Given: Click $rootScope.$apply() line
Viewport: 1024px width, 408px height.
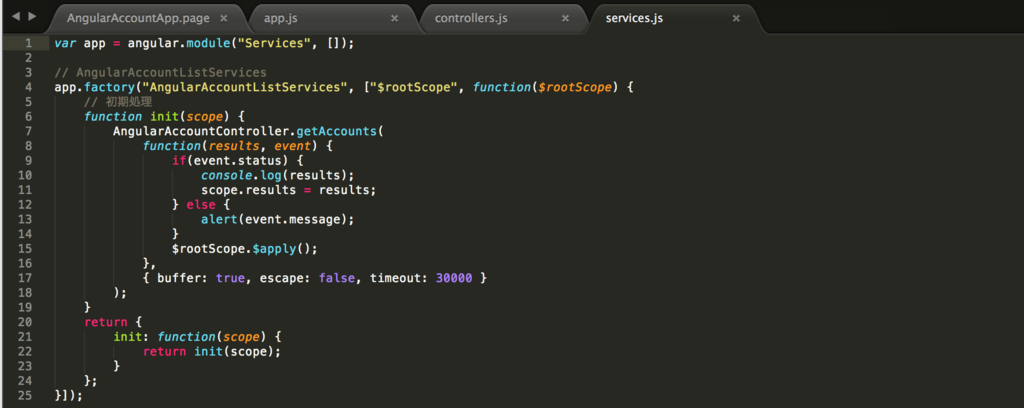Looking at the screenshot, I should (244, 248).
